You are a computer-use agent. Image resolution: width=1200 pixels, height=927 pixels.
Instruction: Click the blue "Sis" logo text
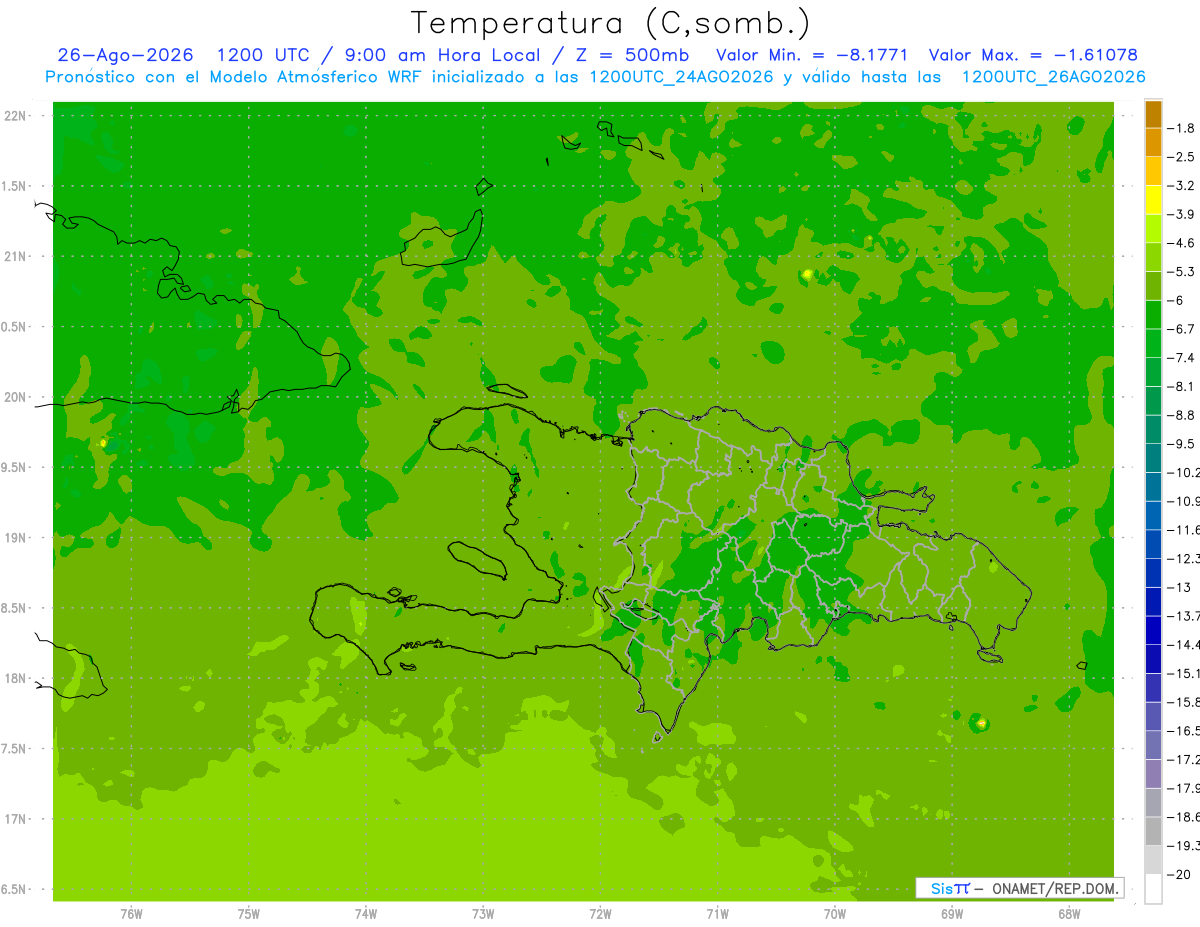pos(941,888)
